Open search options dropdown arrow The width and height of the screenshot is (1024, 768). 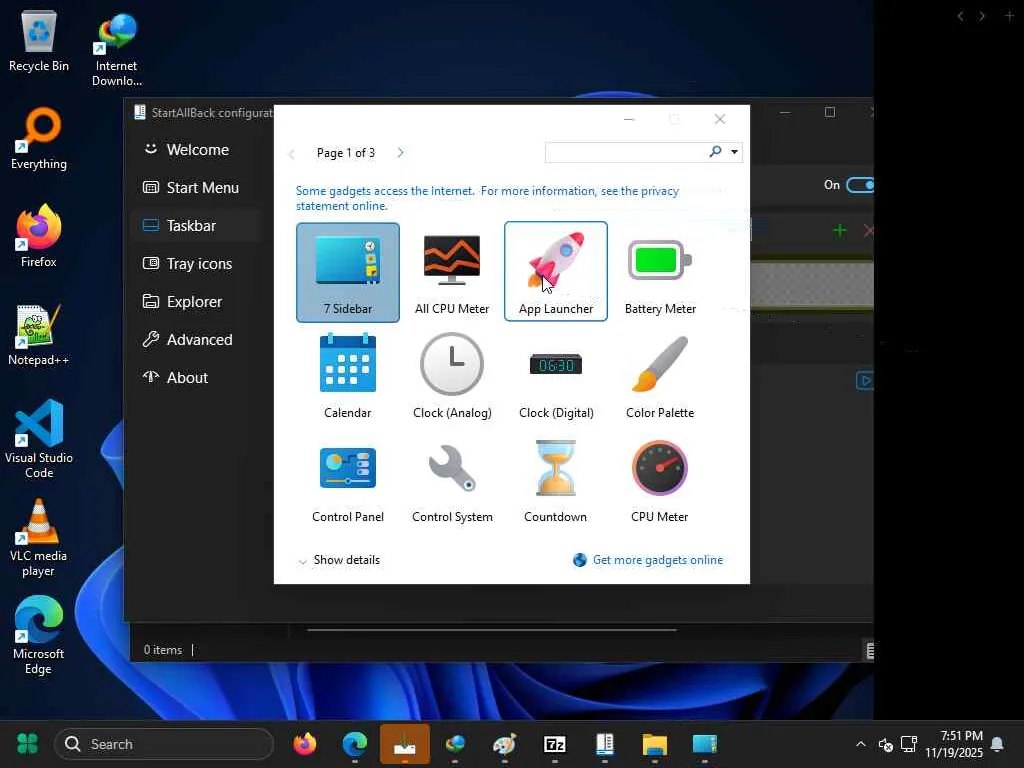[735, 152]
